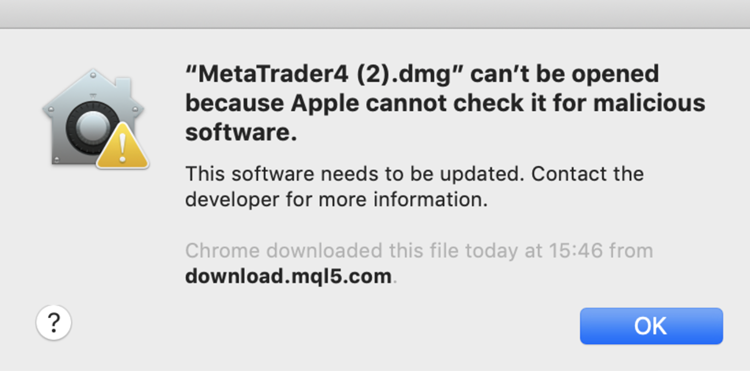Click the yellow warning triangle badge

[122, 146]
